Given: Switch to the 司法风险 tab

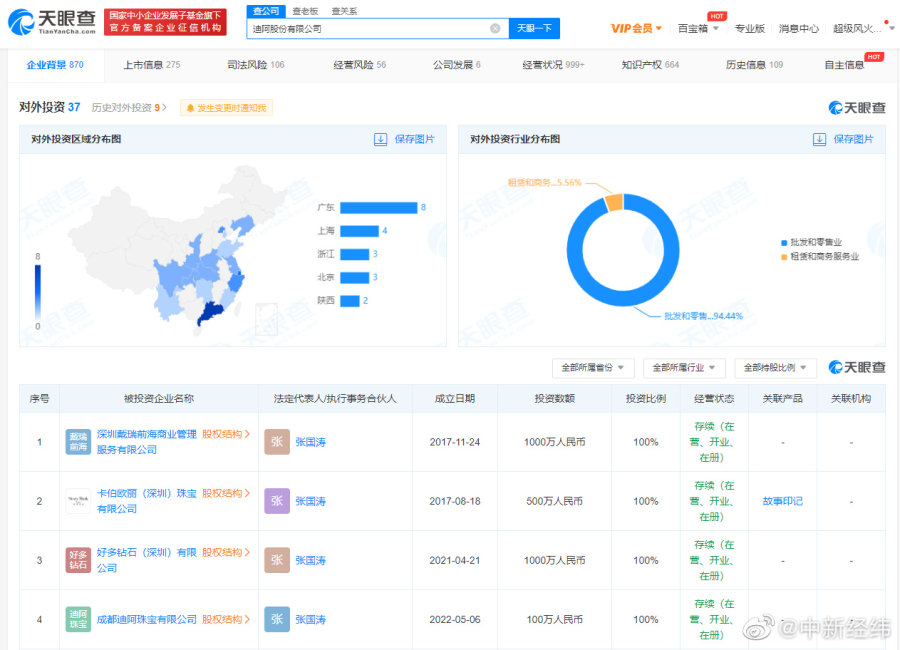Looking at the screenshot, I should pyautogui.click(x=255, y=65).
